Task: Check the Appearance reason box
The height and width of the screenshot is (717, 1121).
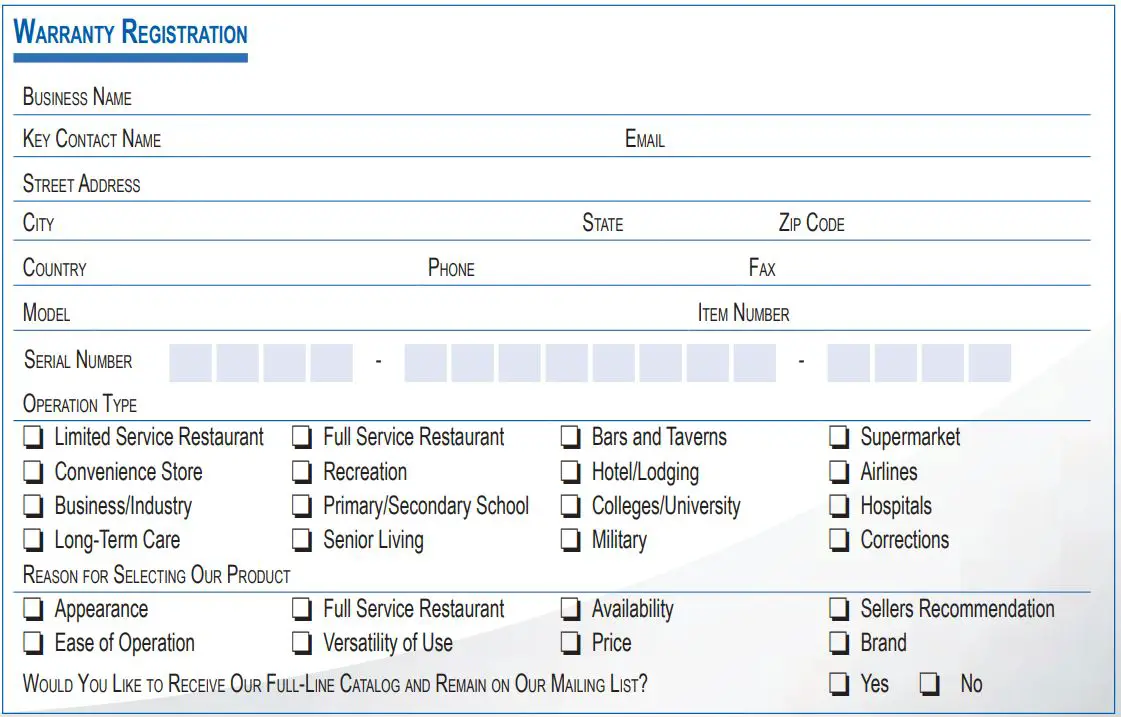Action: (34, 609)
